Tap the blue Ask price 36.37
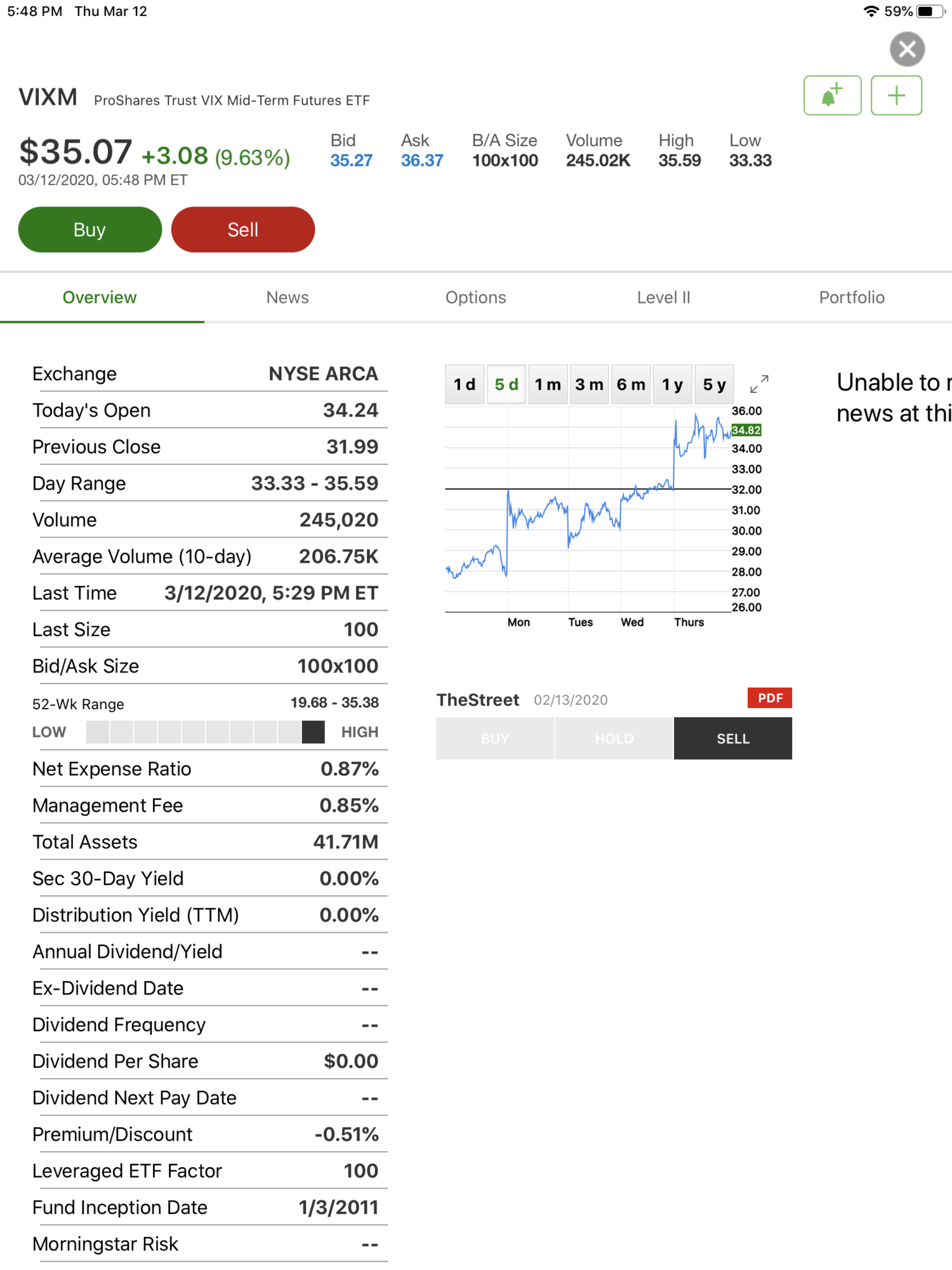Image resolution: width=952 pixels, height=1270 pixels. click(422, 161)
